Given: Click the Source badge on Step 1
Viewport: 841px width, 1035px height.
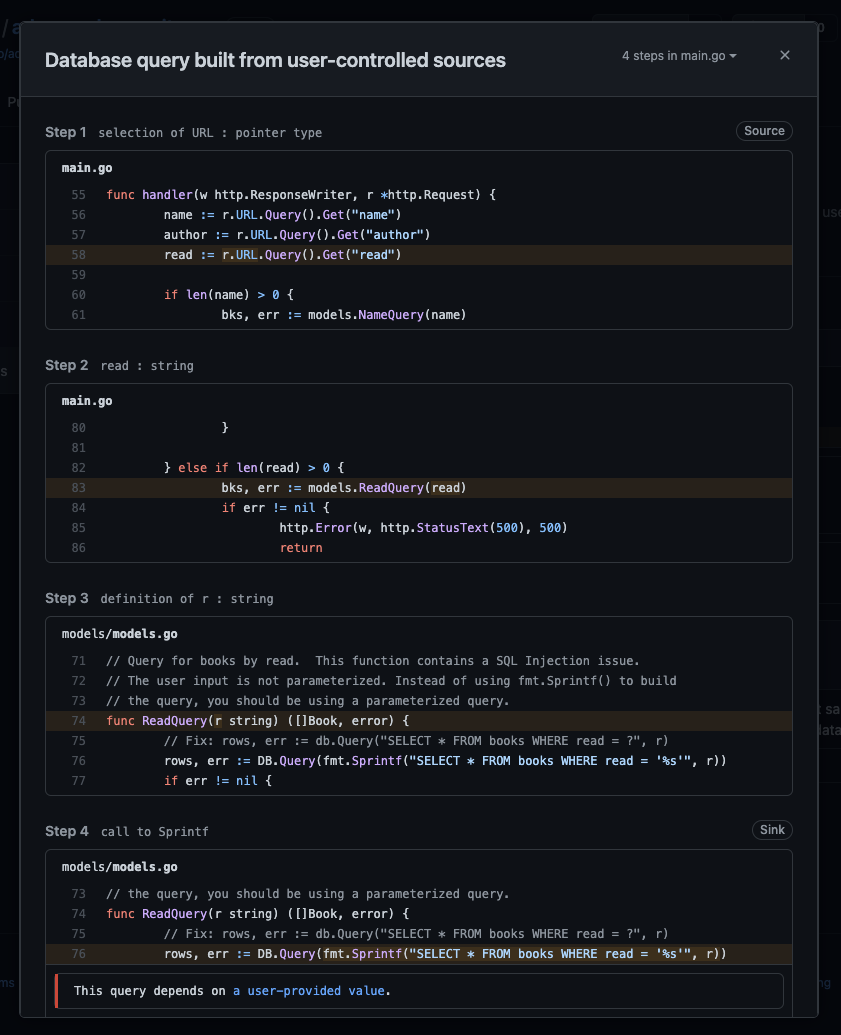Looking at the screenshot, I should click(x=764, y=131).
